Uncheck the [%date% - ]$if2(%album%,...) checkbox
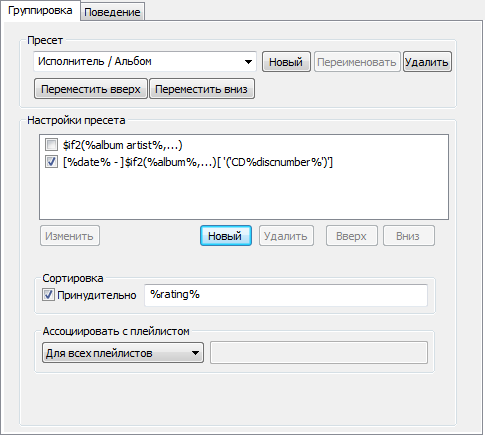The height and width of the screenshot is (436, 485). point(51,162)
